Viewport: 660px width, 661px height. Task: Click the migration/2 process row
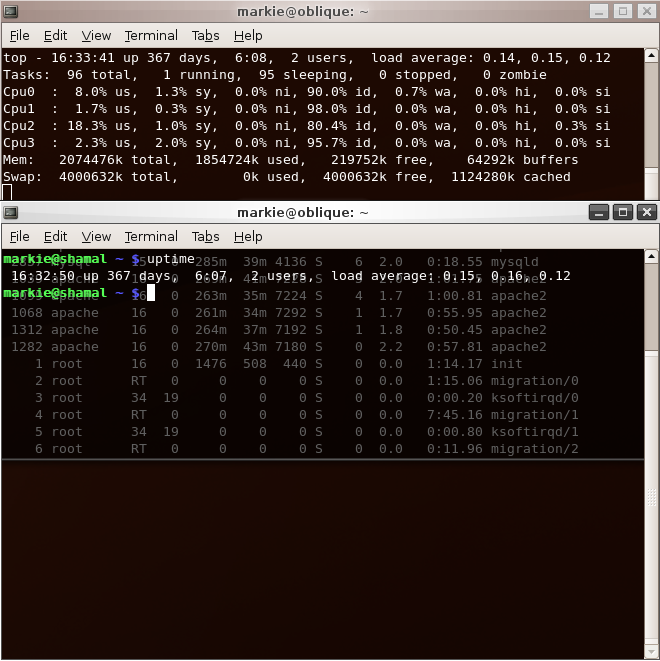coord(306,449)
